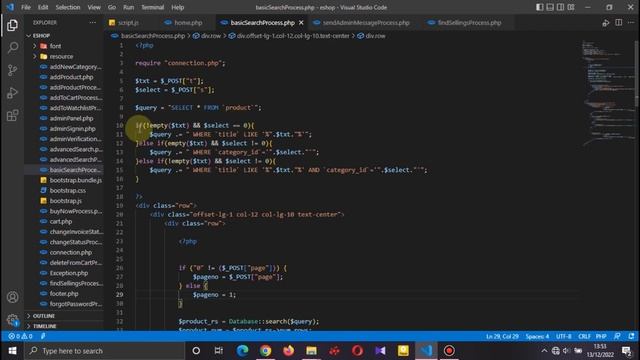Viewport: 640px width, 360px height.
Task: Open Exception.php in explorer
Action: [x=69, y=273]
